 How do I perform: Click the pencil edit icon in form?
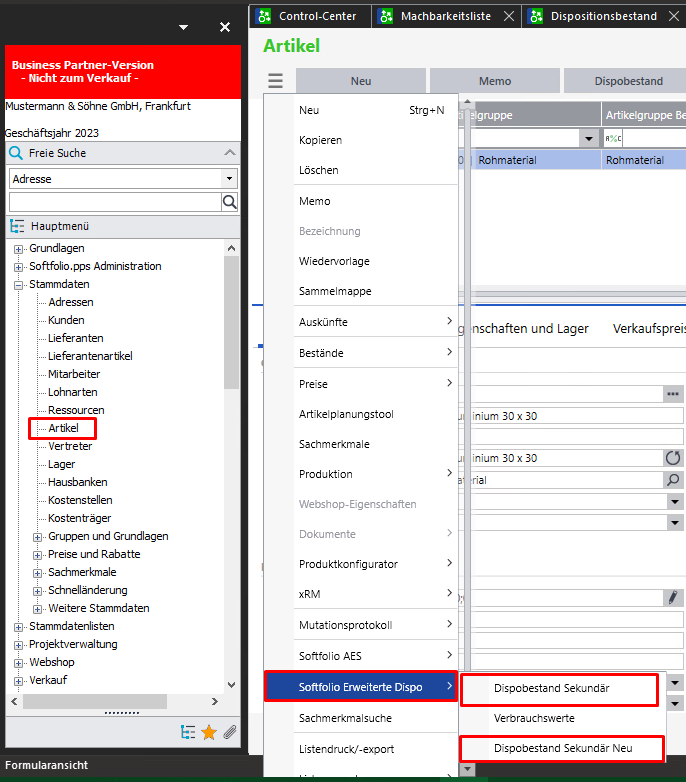tap(673, 597)
